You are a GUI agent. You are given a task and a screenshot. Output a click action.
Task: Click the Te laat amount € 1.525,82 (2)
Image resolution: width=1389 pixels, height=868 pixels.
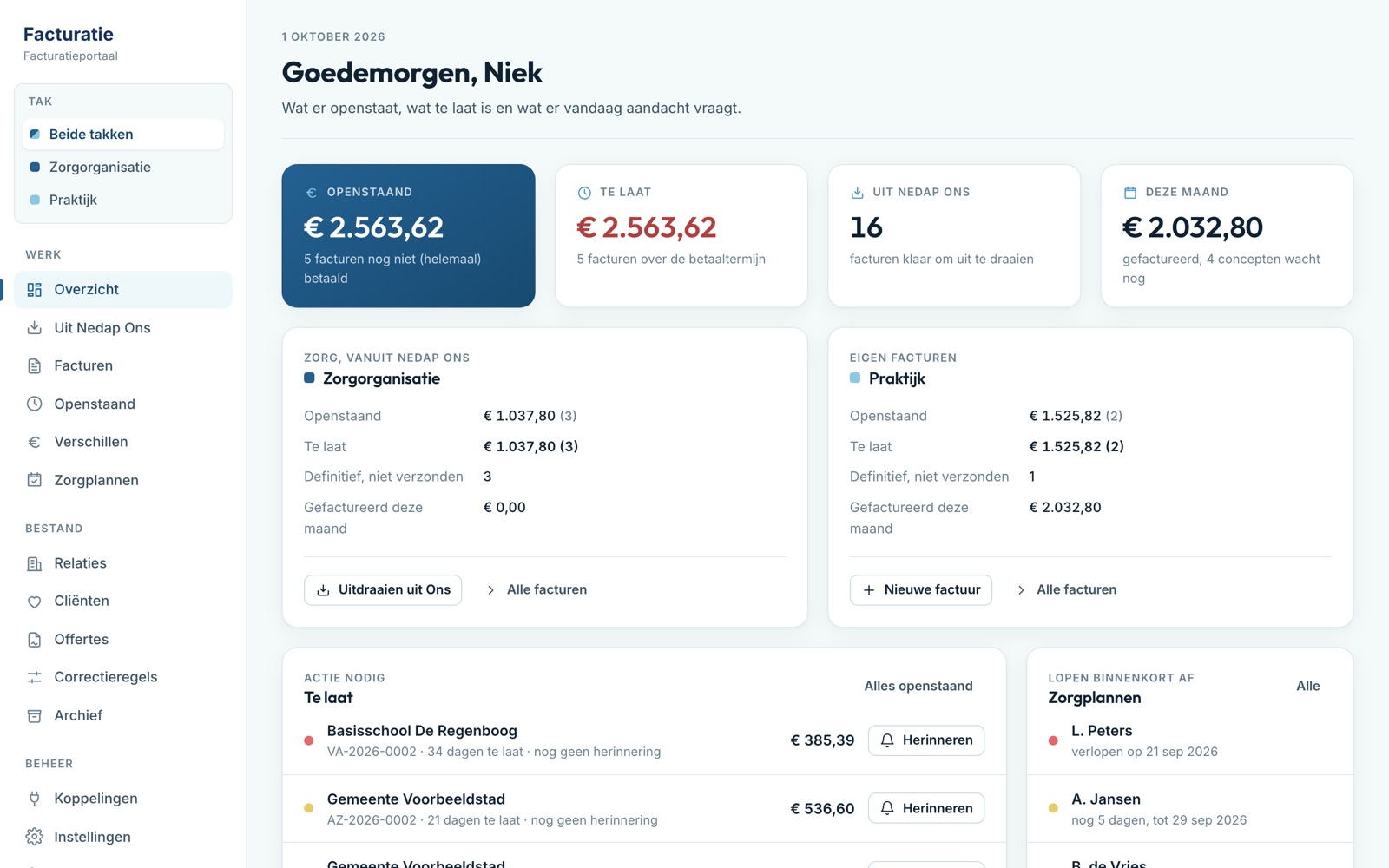1076,447
